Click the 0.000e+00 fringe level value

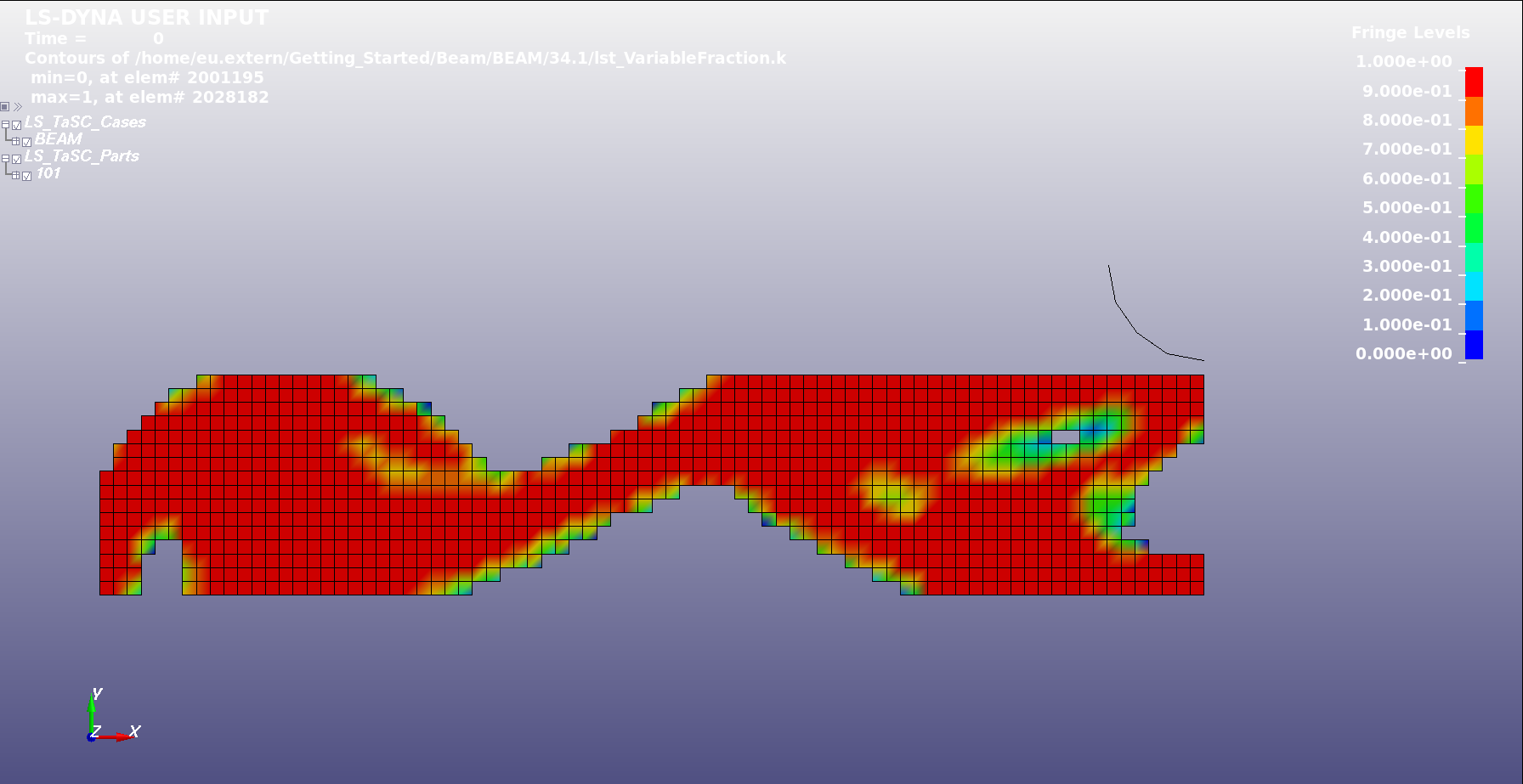coord(1403,353)
